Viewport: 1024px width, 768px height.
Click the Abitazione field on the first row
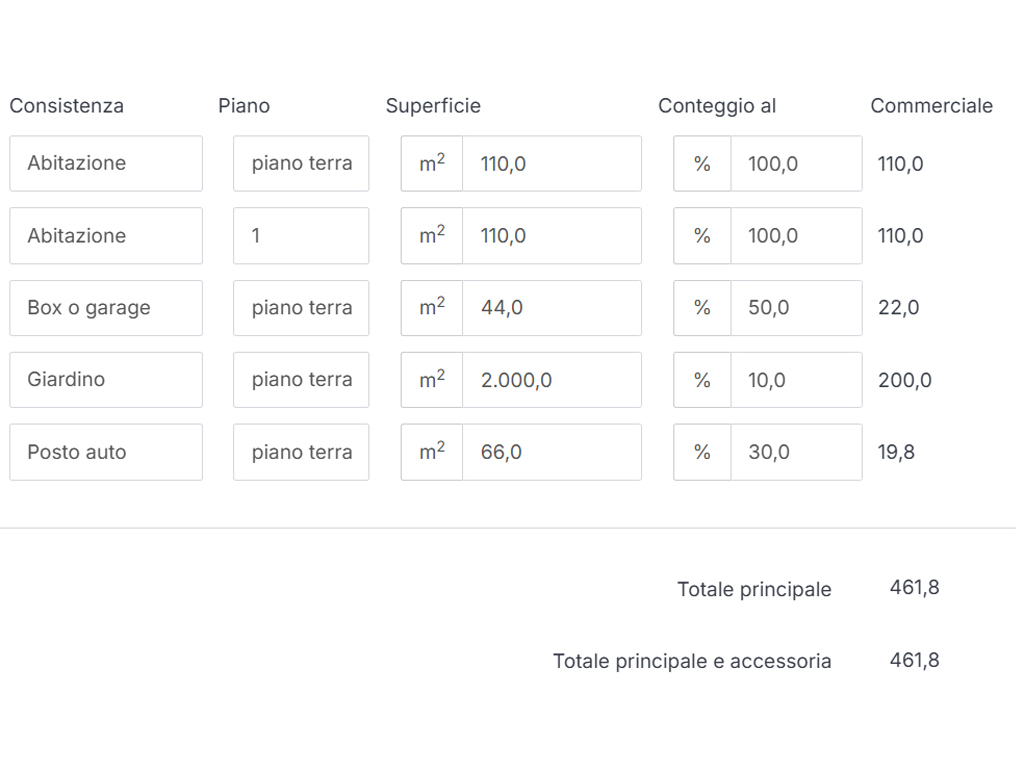click(x=106, y=164)
